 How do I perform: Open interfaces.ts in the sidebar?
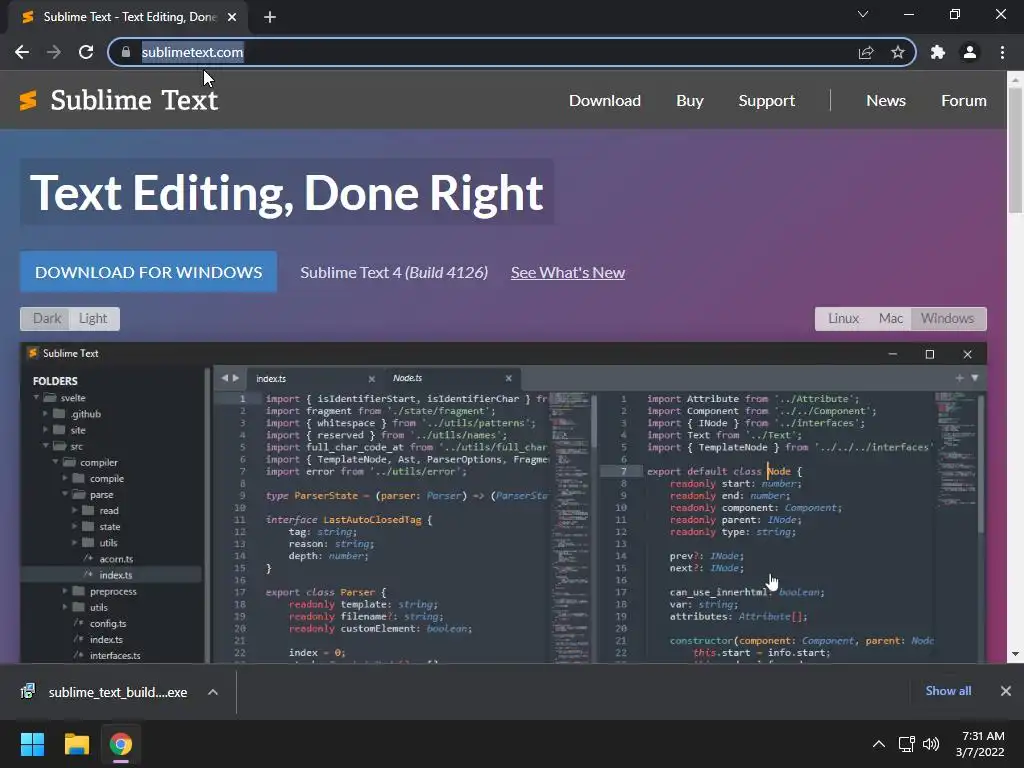(115, 656)
